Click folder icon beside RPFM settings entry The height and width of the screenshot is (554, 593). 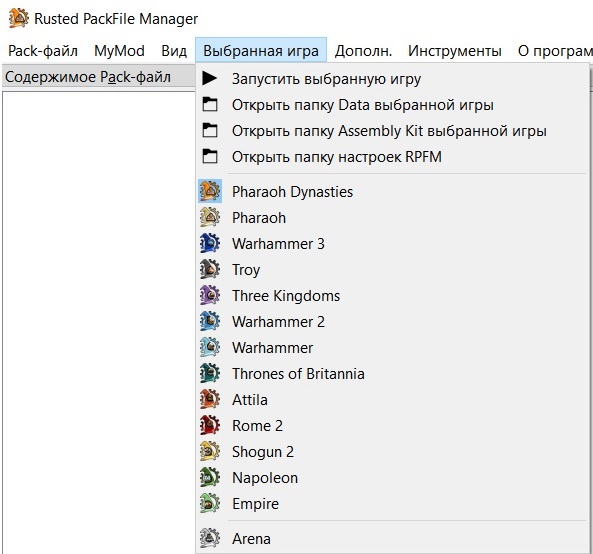click(x=210, y=156)
